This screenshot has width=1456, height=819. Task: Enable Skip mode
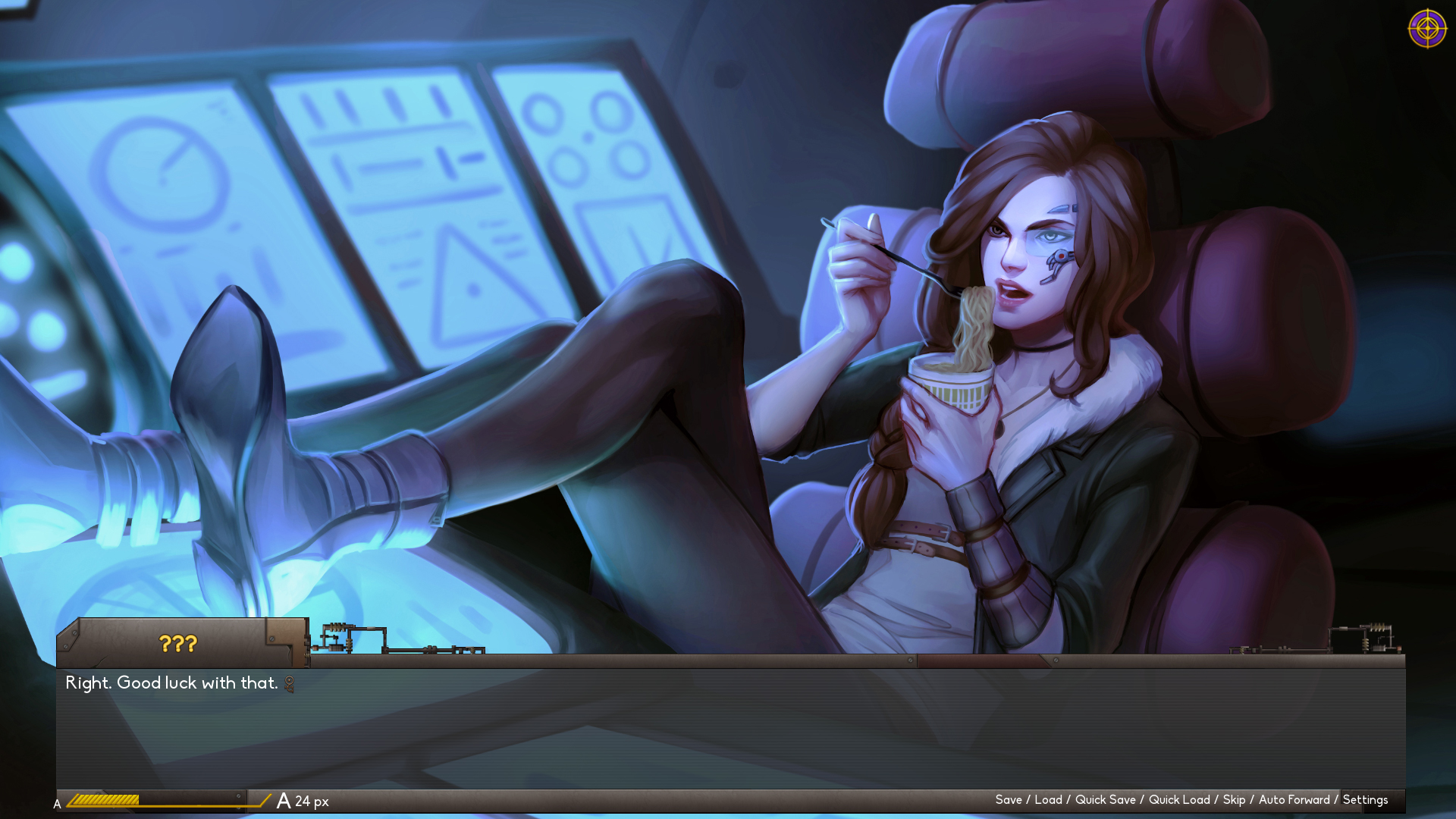1234,799
